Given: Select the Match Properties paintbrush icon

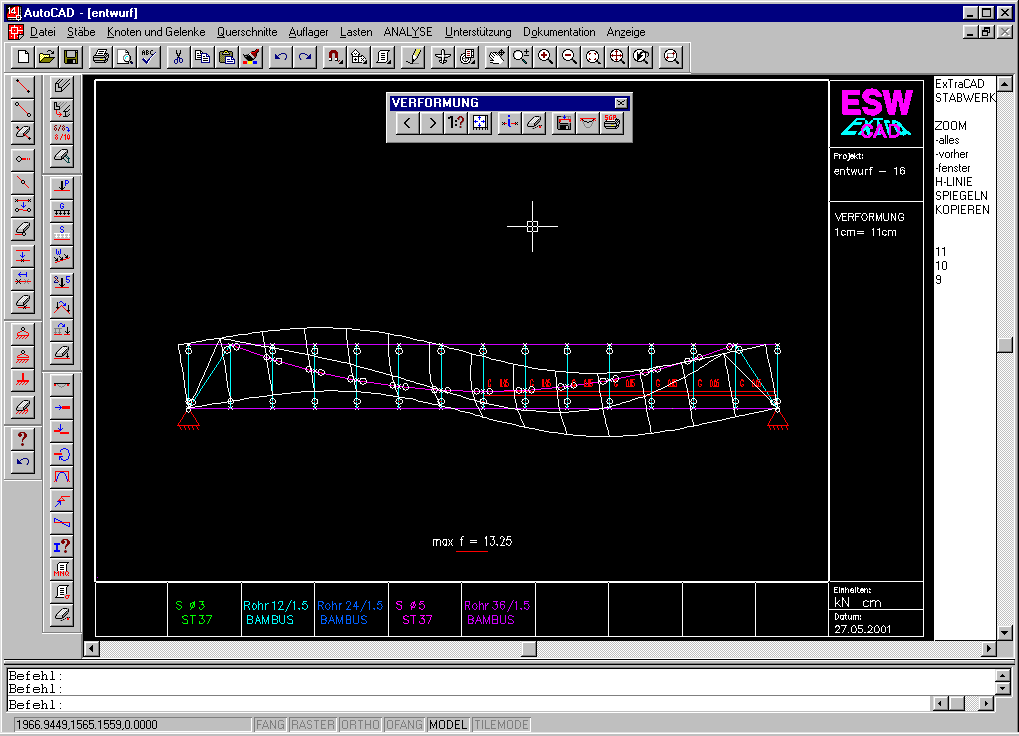Looking at the screenshot, I should click(x=250, y=57).
